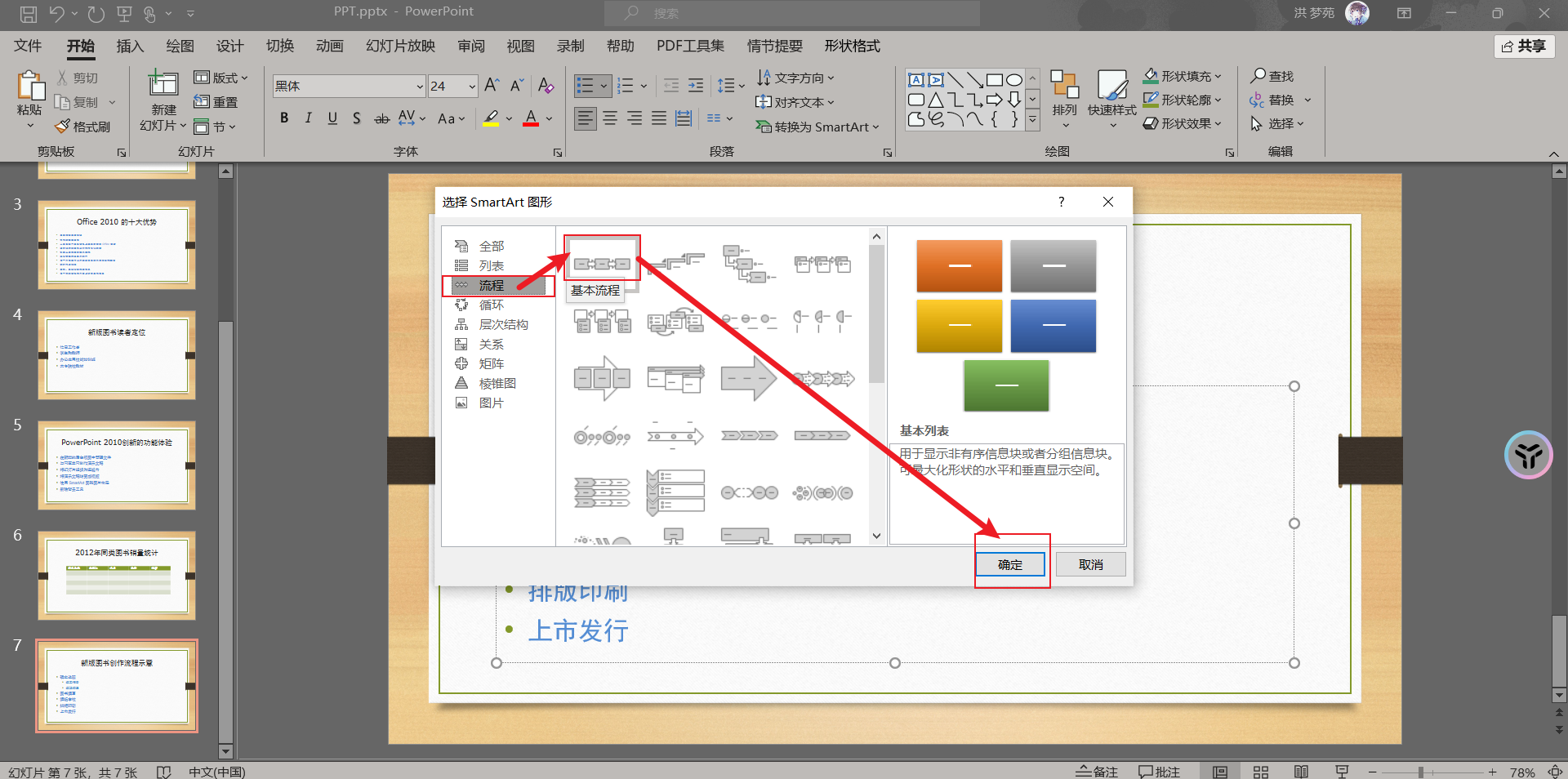Switch to the Insert (插入) tab
This screenshot has height=779, width=1568.
point(130,46)
